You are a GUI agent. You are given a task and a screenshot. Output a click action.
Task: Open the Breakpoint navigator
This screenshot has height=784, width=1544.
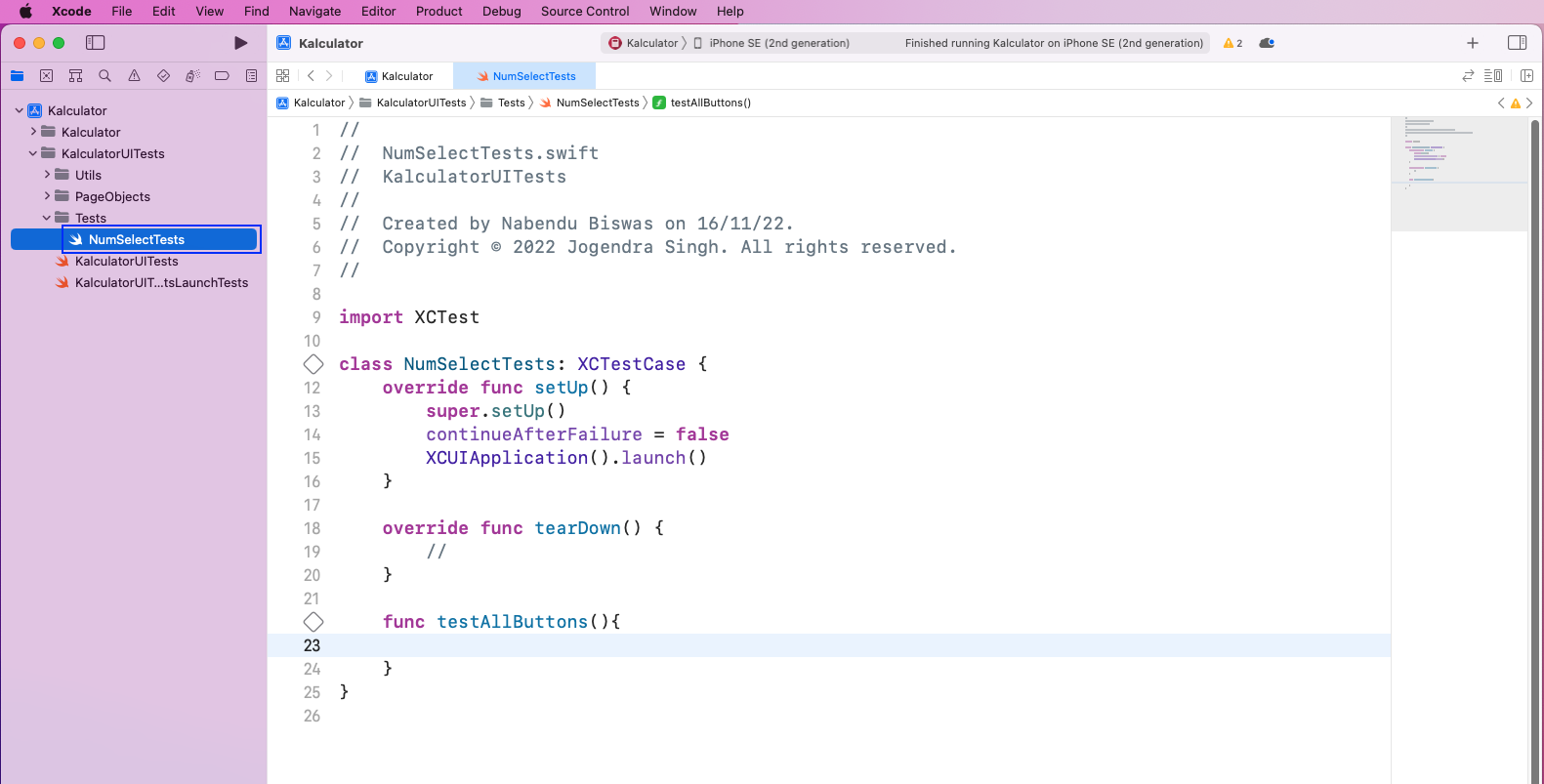click(222, 75)
